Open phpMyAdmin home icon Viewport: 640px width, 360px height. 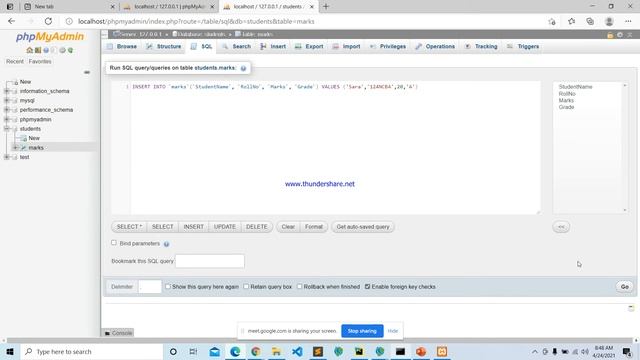[x=29, y=50]
